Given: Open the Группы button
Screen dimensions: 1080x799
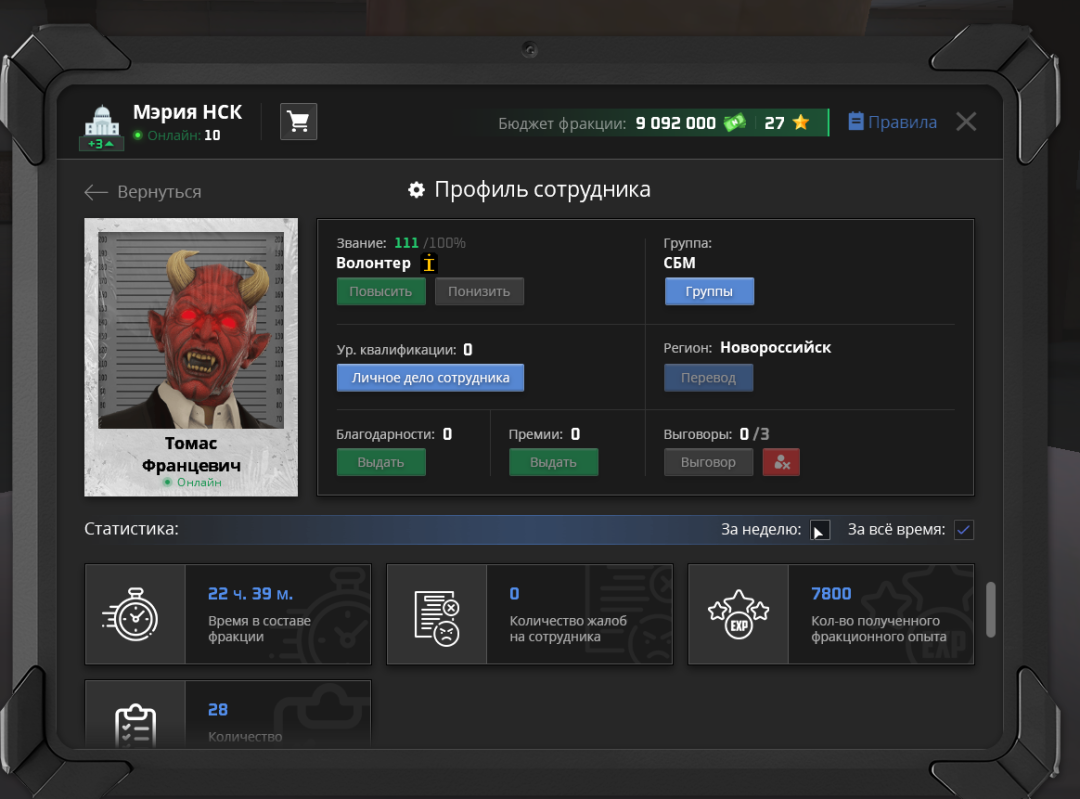Looking at the screenshot, I should (709, 291).
